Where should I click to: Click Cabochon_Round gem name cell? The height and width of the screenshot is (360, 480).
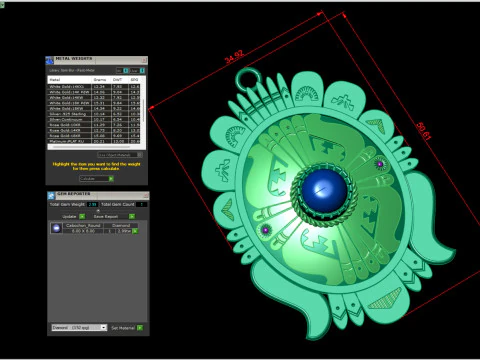pos(83,225)
